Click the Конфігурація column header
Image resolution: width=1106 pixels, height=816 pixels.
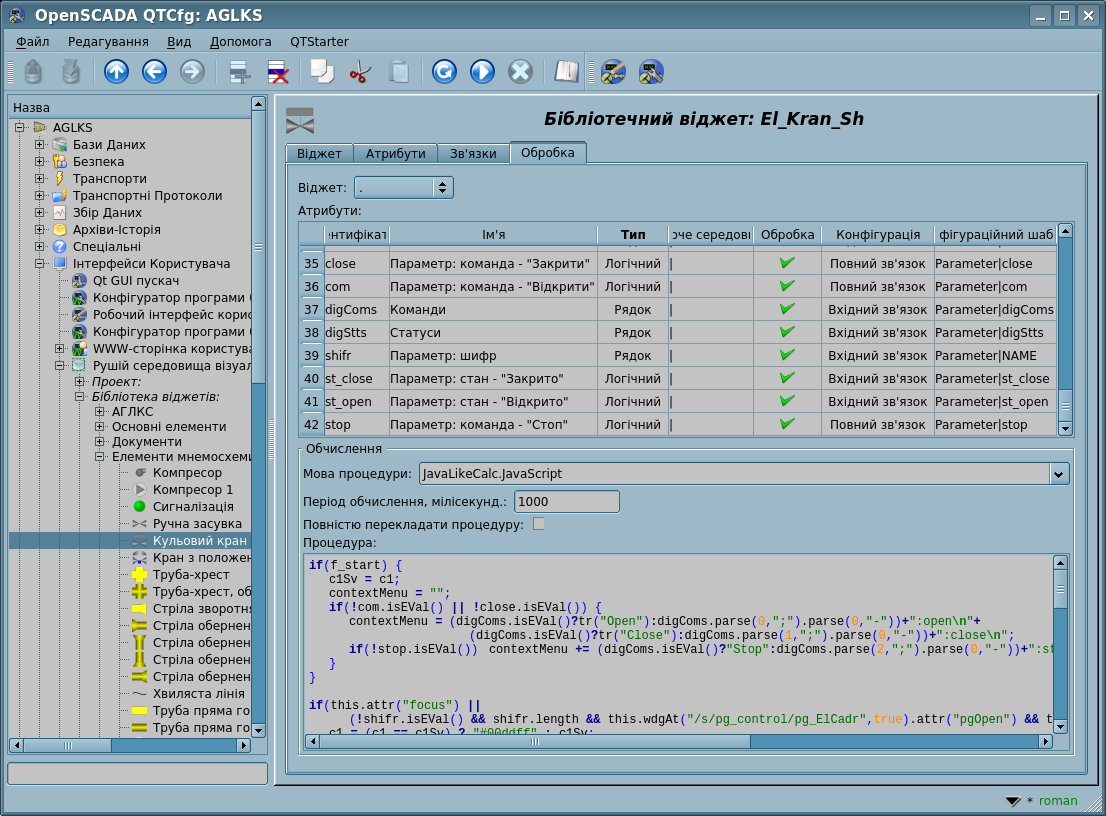tap(878, 234)
